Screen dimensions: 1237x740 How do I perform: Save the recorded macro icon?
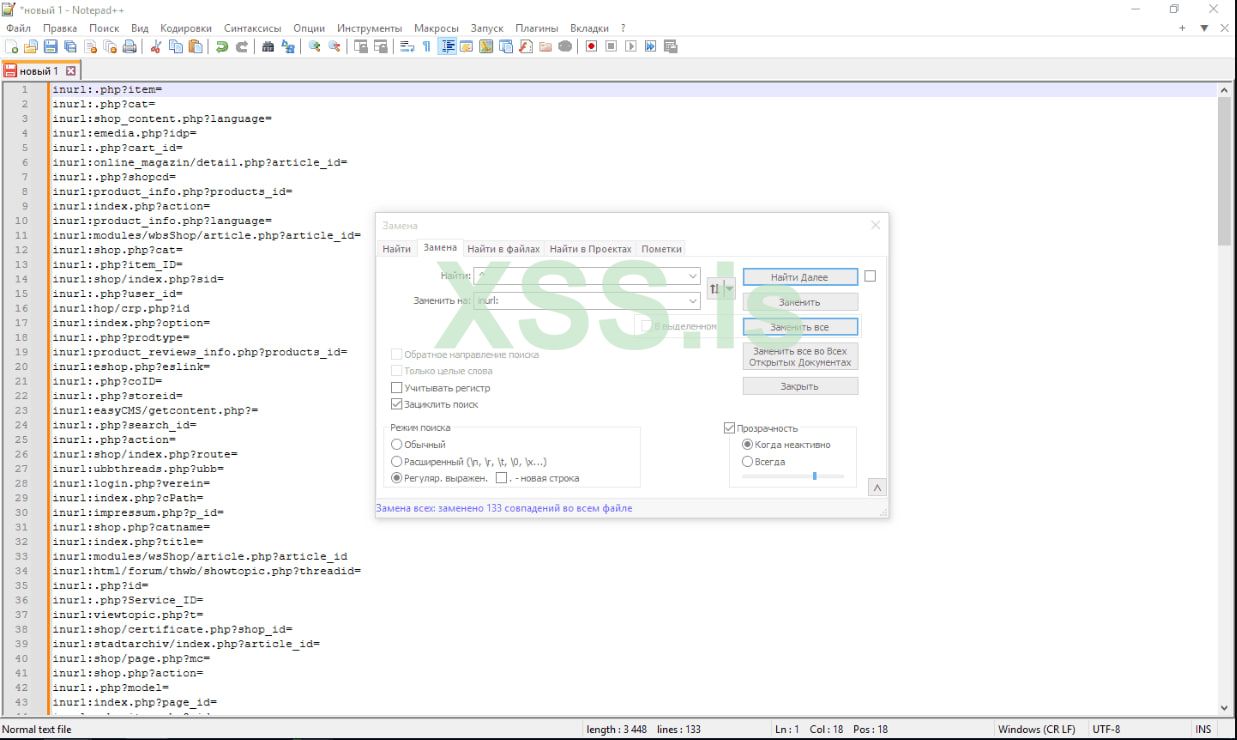click(x=670, y=46)
